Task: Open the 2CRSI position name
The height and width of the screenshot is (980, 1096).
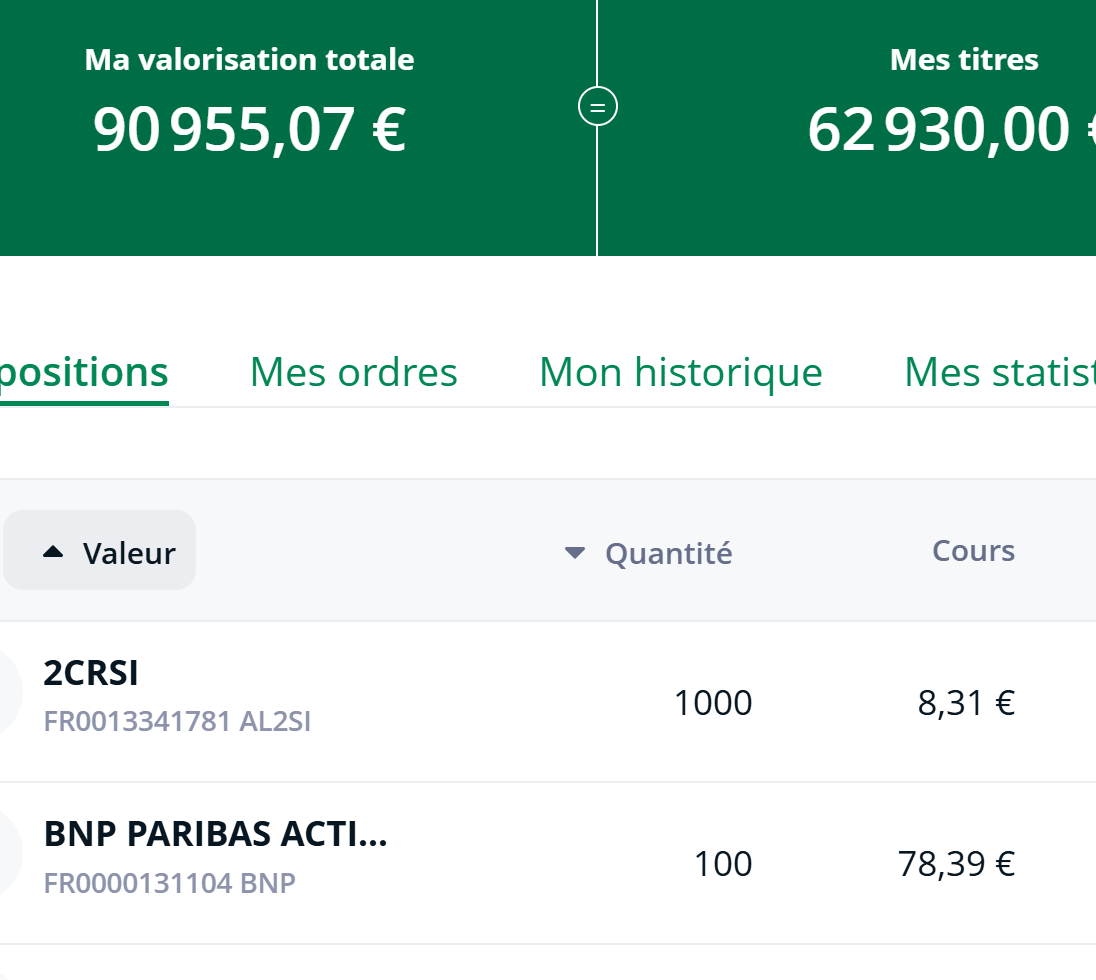Action: (91, 674)
